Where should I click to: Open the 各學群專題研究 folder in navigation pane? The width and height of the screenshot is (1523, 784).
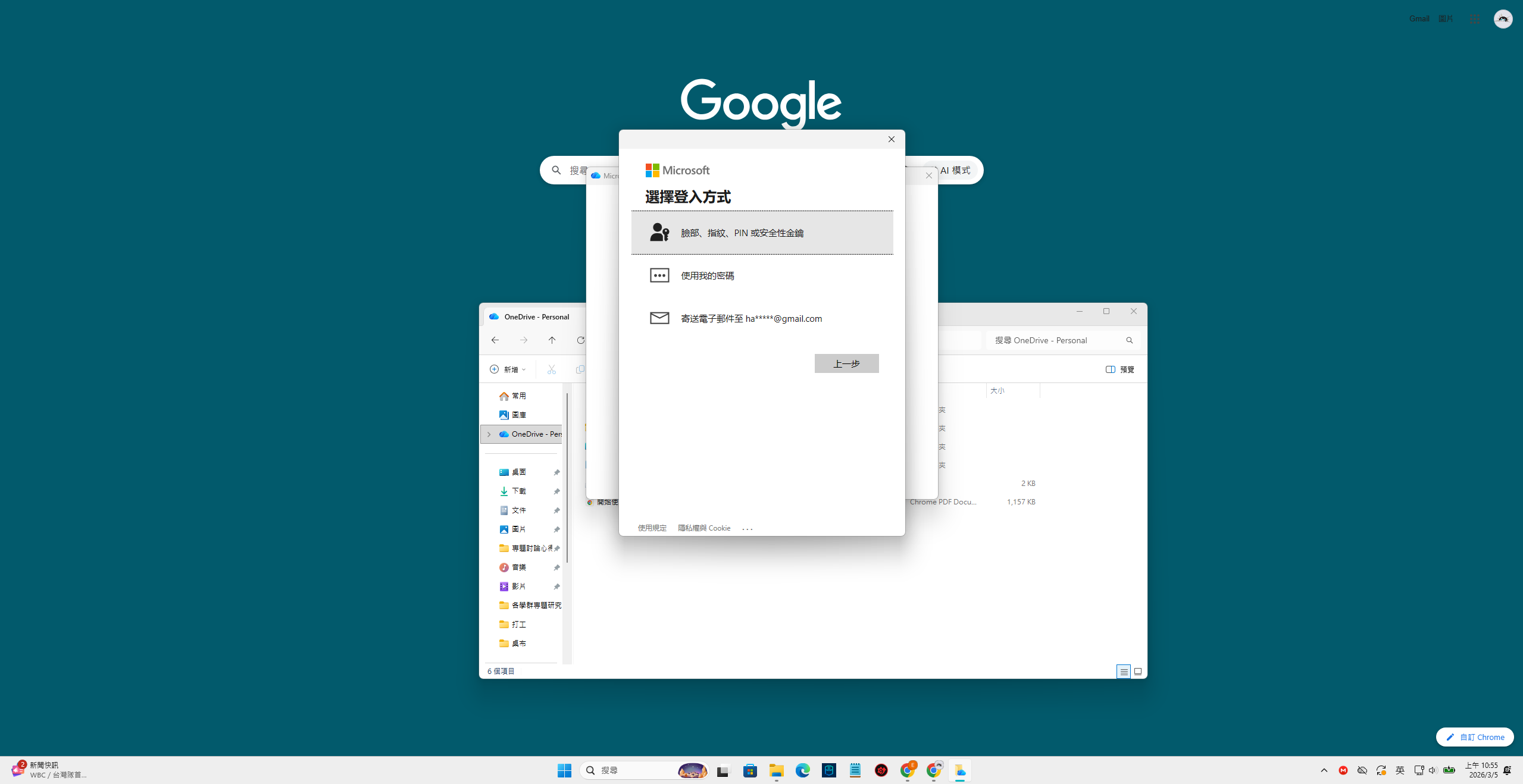[530, 606]
